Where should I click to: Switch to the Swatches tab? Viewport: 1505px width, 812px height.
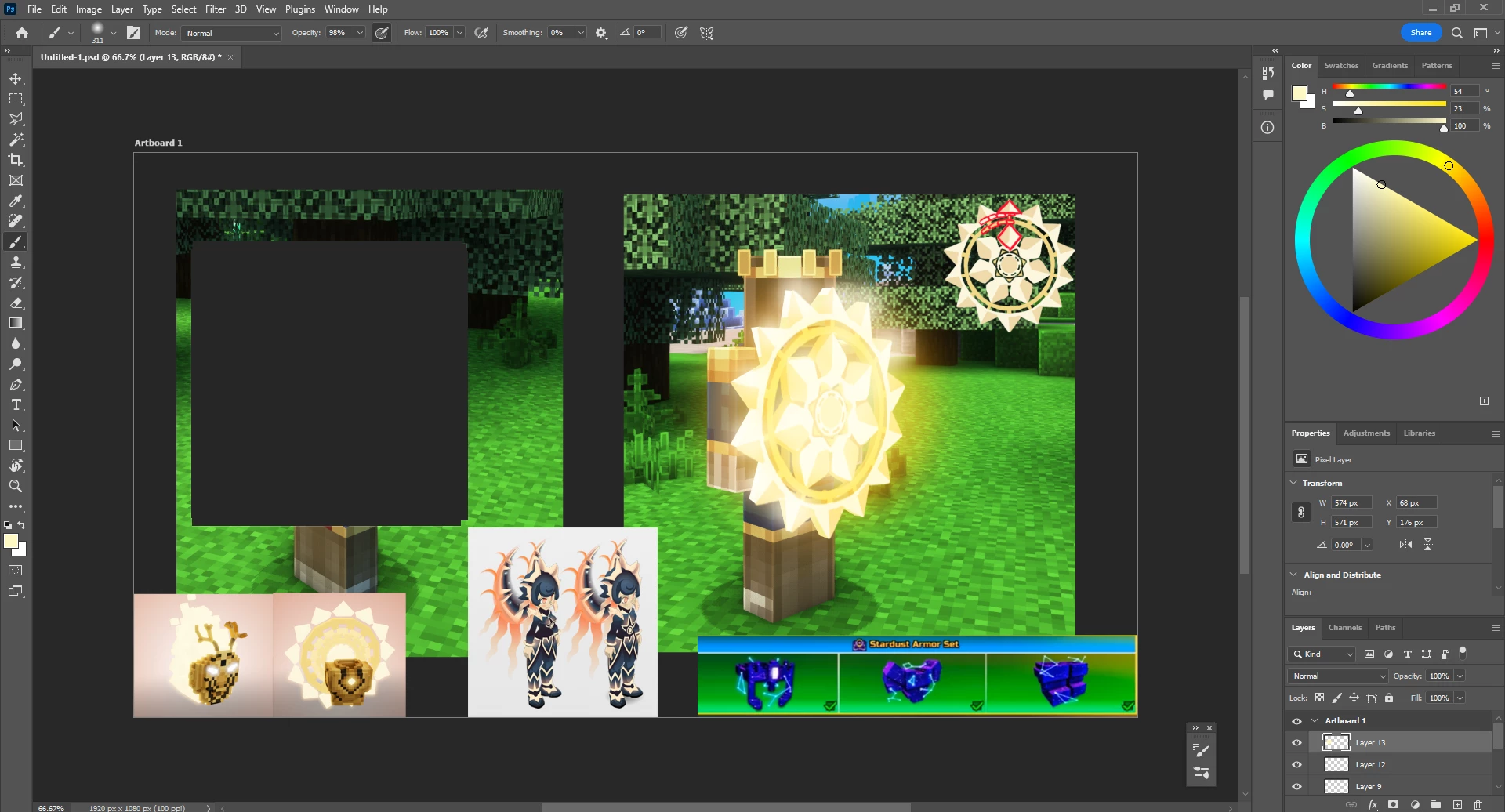1341,66
